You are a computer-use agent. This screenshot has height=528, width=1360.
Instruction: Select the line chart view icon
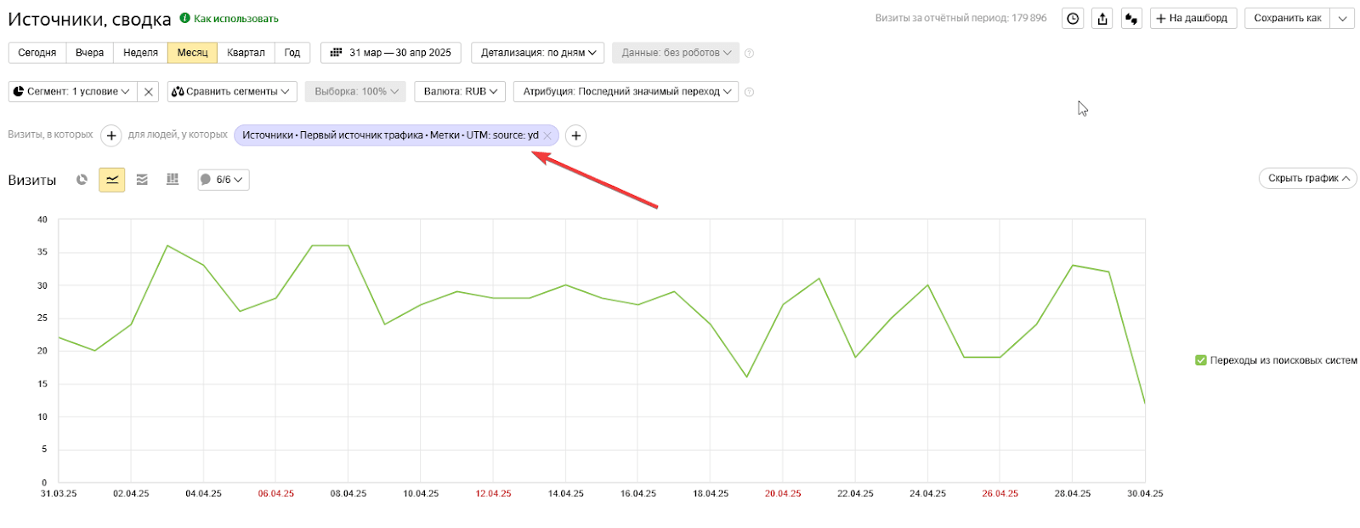[112, 180]
